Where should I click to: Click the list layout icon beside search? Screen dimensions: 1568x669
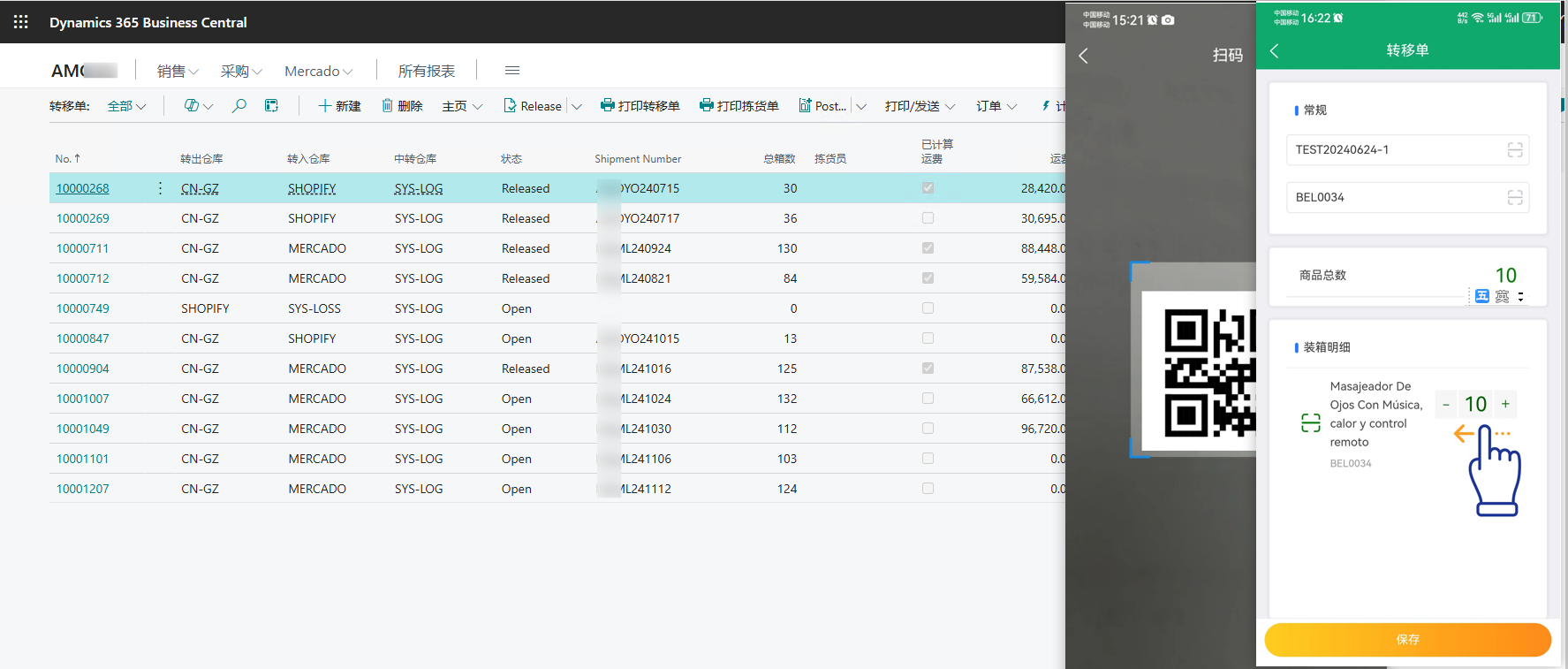pos(271,106)
